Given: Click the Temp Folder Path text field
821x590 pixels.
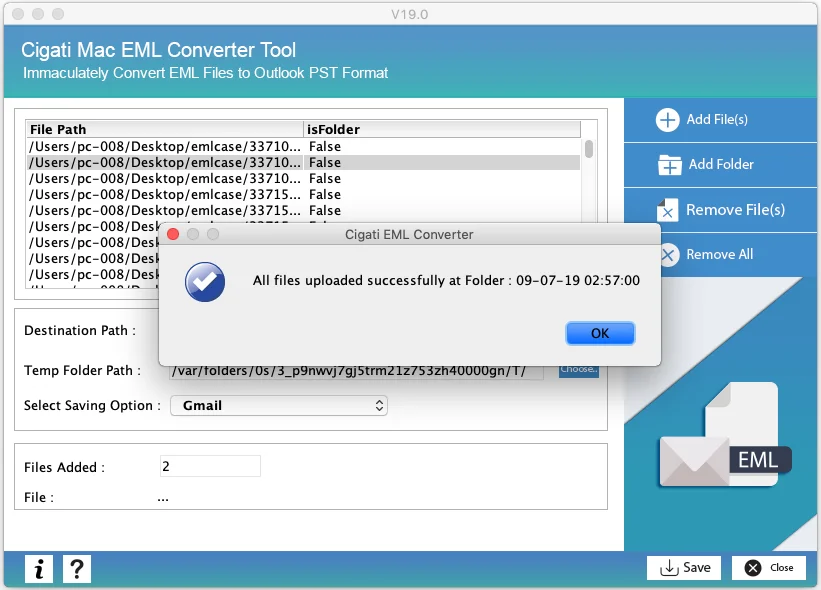Looking at the screenshot, I should (356, 371).
